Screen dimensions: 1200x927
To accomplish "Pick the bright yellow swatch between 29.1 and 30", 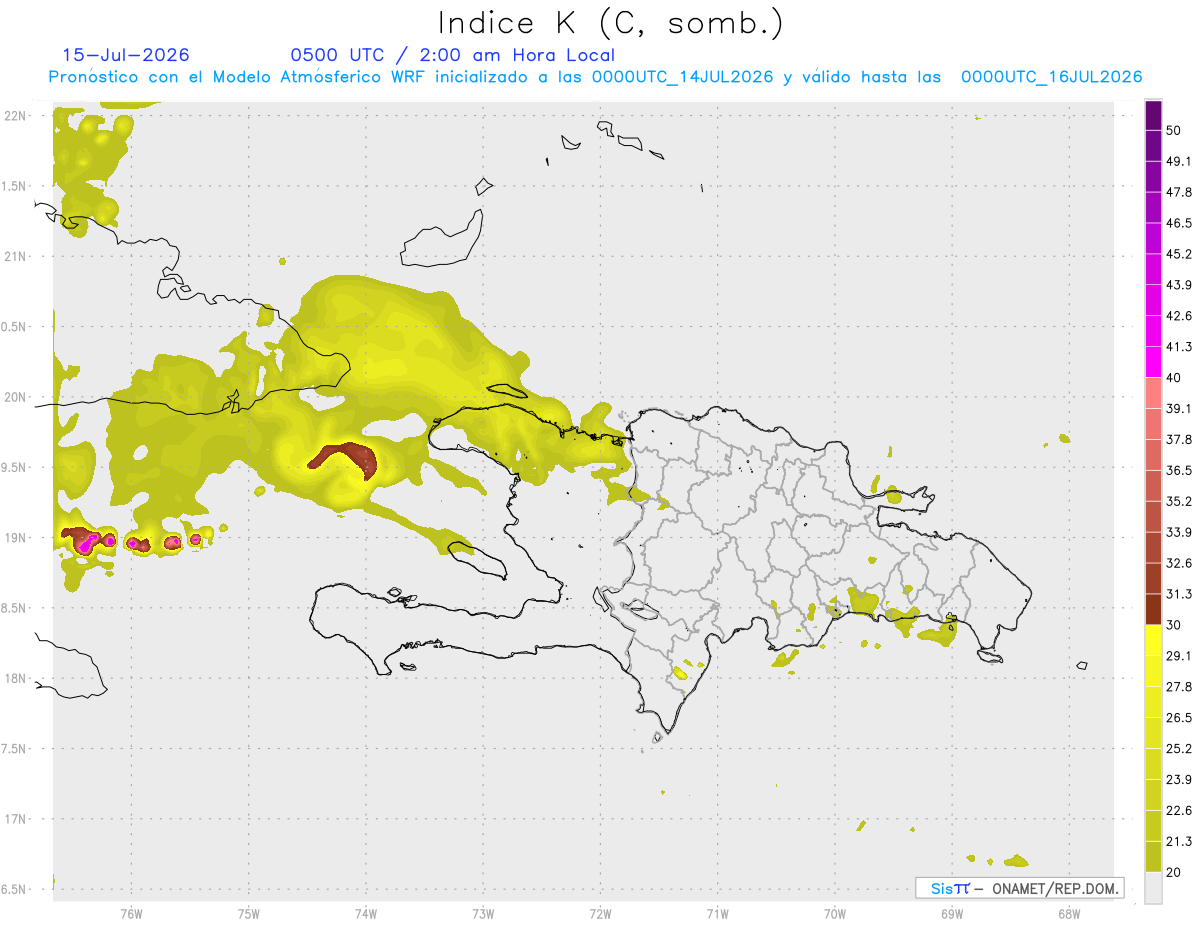I will (1153, 640).
